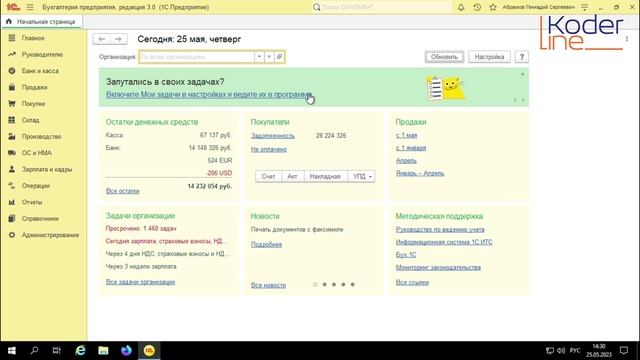The height and width of the screenshot is (360, 640).
Task: Show next banner with right arrow
Action: coord(523,100)
